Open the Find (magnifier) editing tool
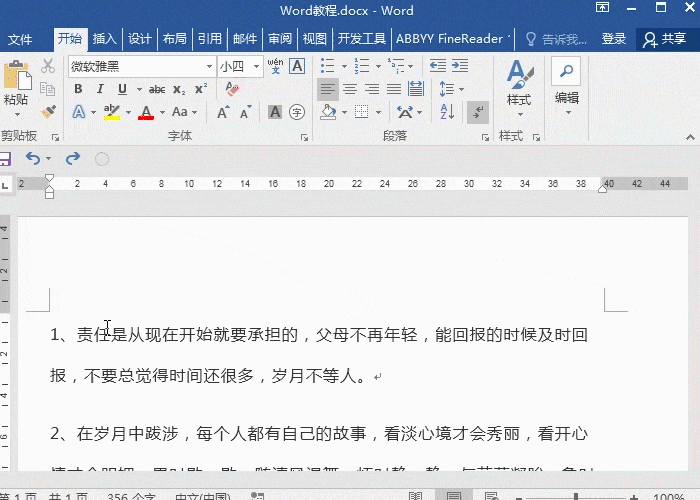The height and width of the screenshot is (500, 700). click(x=566, y=71)
